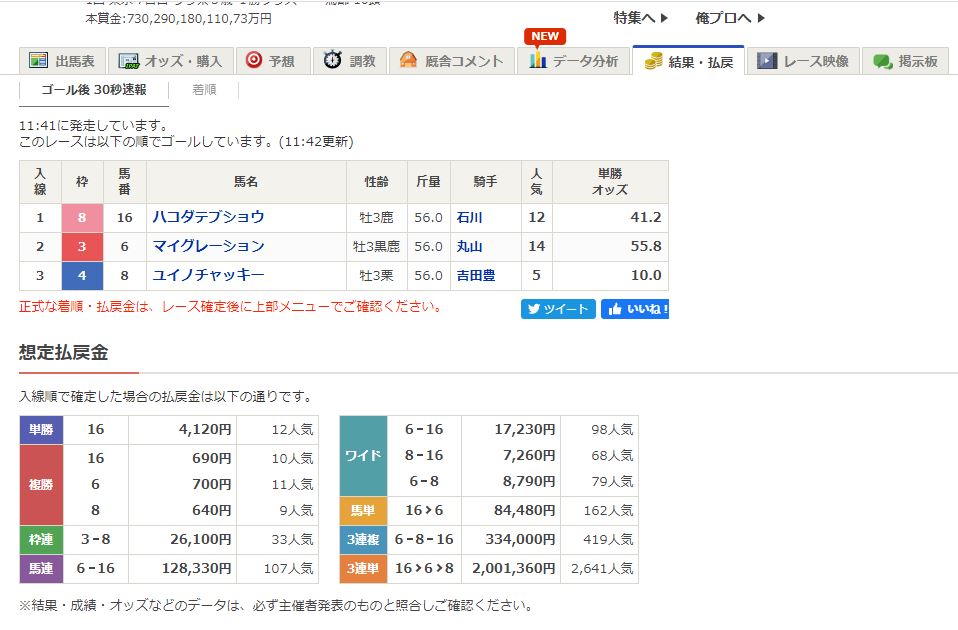Open the オッズ・購入 tab

tap(170, 61)
